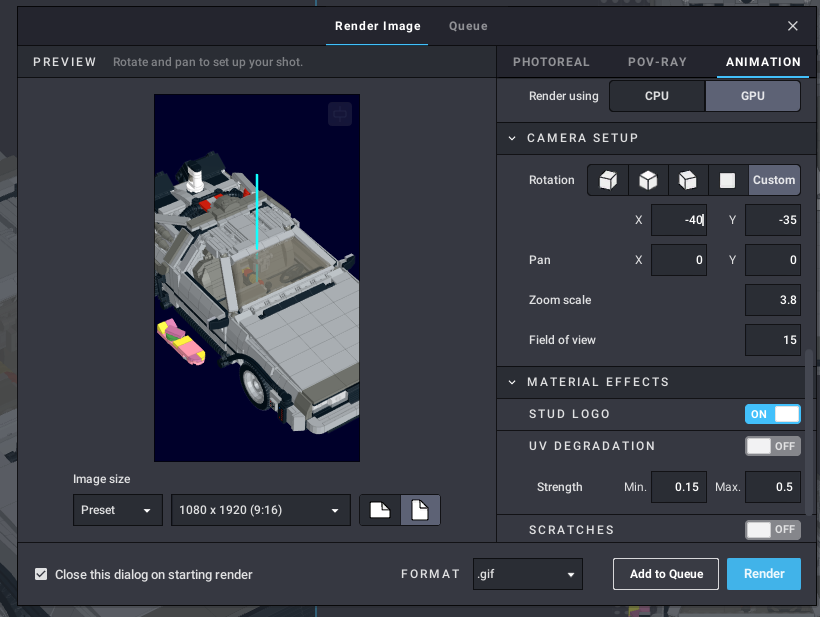Screen dimensions: 820x617
Task: Switch to the Queue tab
Action: pyautogui.click(x=468, y=26)
